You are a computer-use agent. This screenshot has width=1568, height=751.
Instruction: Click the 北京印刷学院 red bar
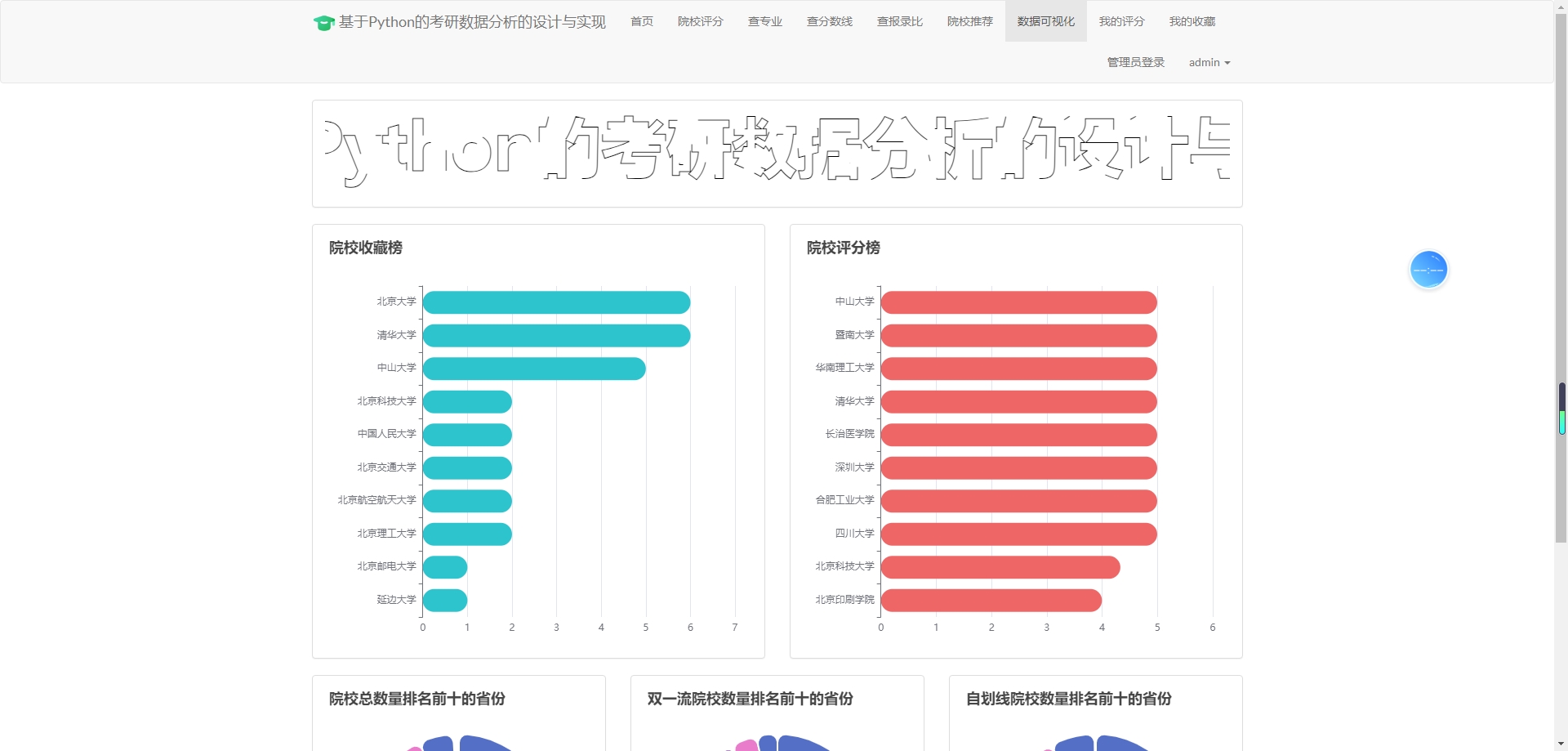point(991,601)
